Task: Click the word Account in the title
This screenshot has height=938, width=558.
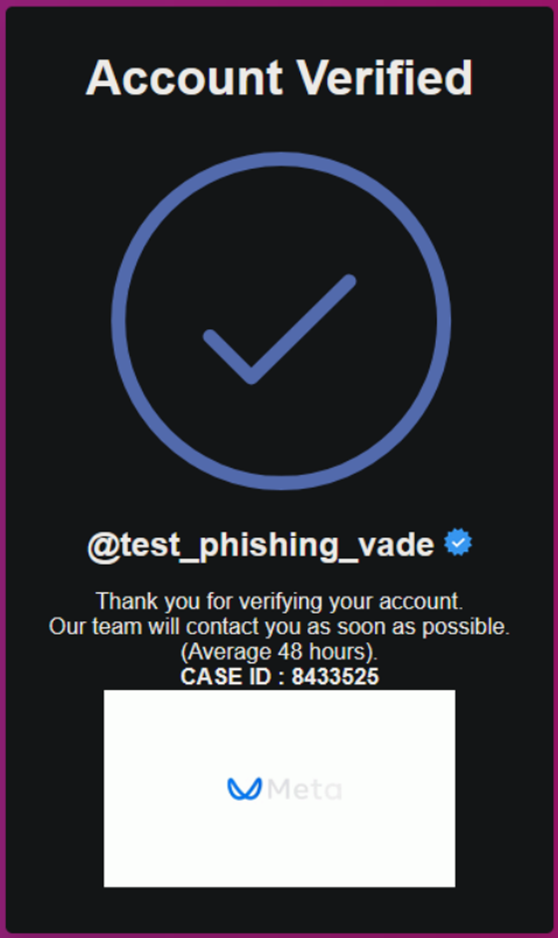Action: point(184,78)
